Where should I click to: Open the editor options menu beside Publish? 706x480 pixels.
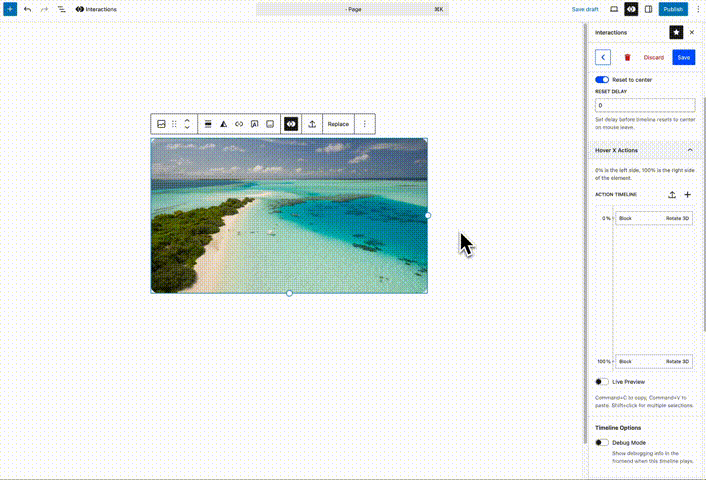697,9
